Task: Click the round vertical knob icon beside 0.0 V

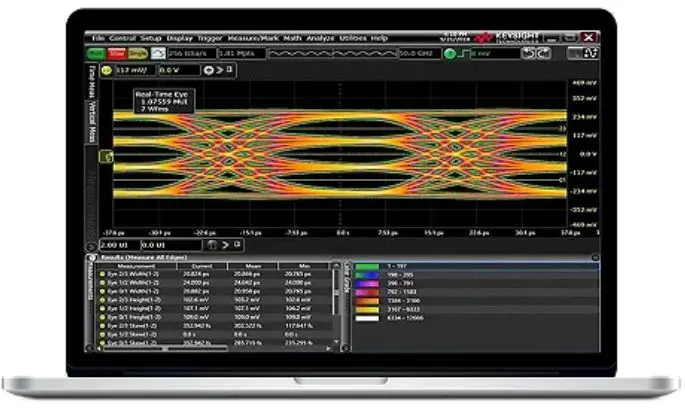Action: [x=209, y=70]
